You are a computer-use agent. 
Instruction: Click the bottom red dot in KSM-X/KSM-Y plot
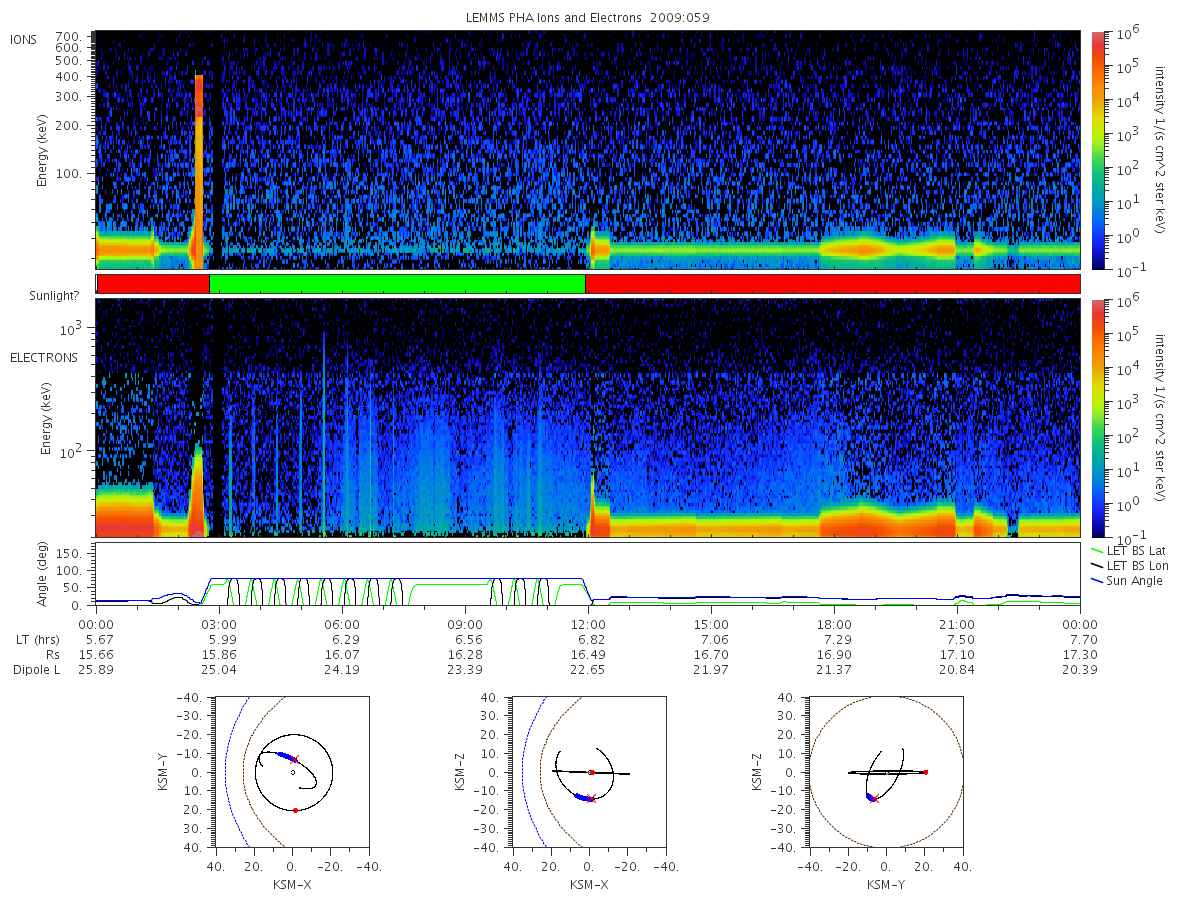[x=295, y=810]
